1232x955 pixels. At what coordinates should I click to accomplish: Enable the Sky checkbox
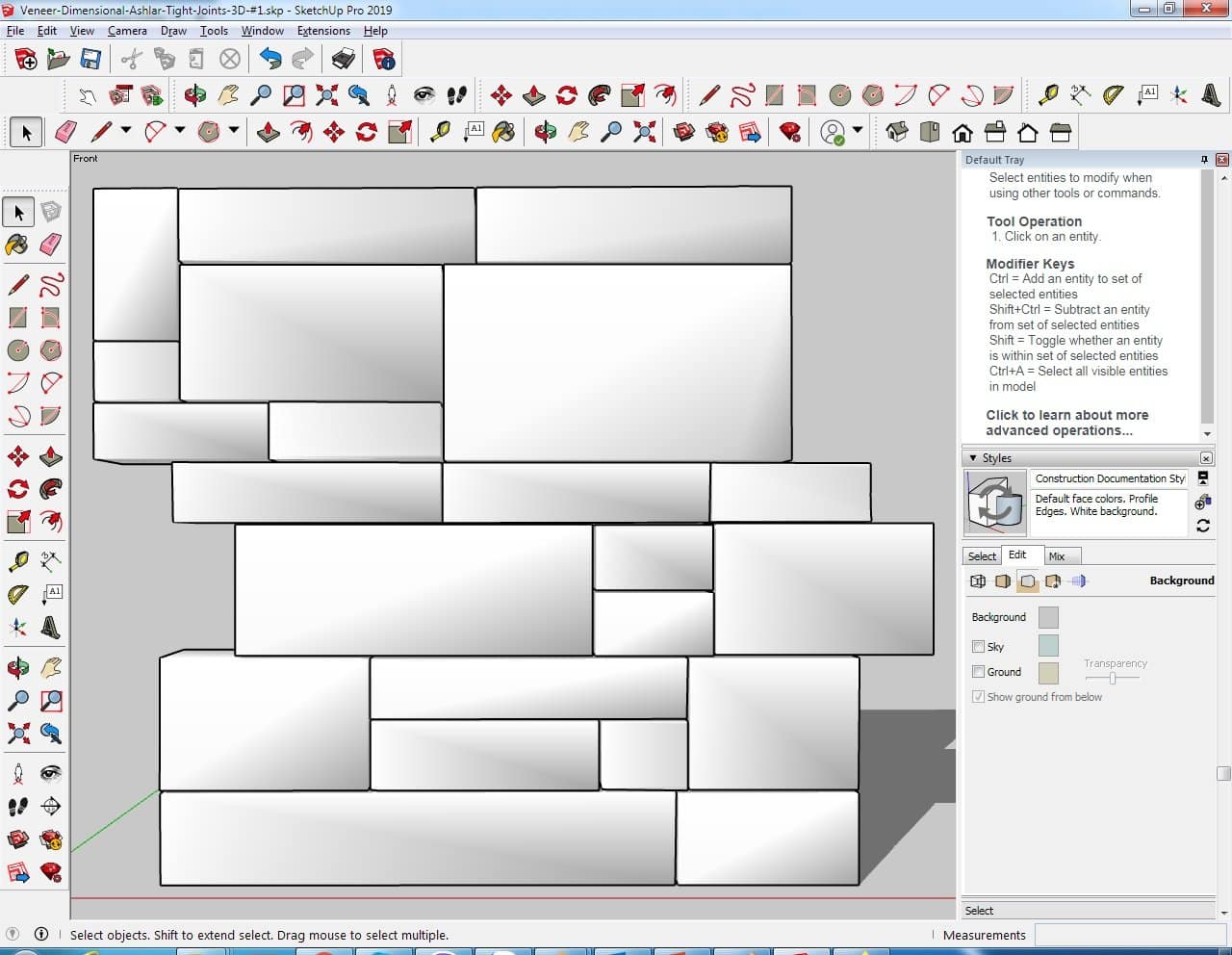pyautogui.click(x=978, y=647)
